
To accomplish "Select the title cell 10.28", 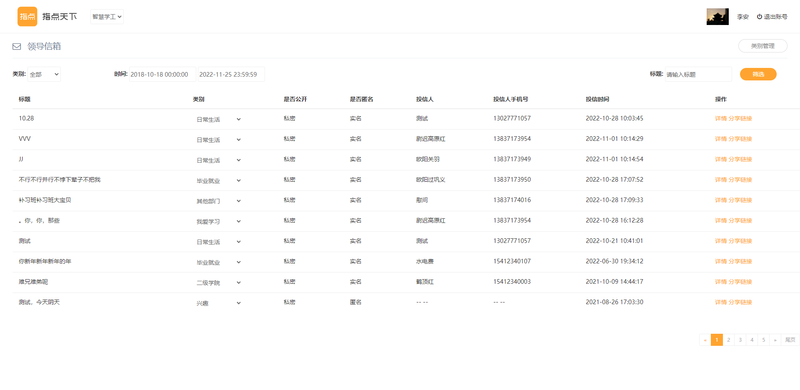I will (26, 118).
